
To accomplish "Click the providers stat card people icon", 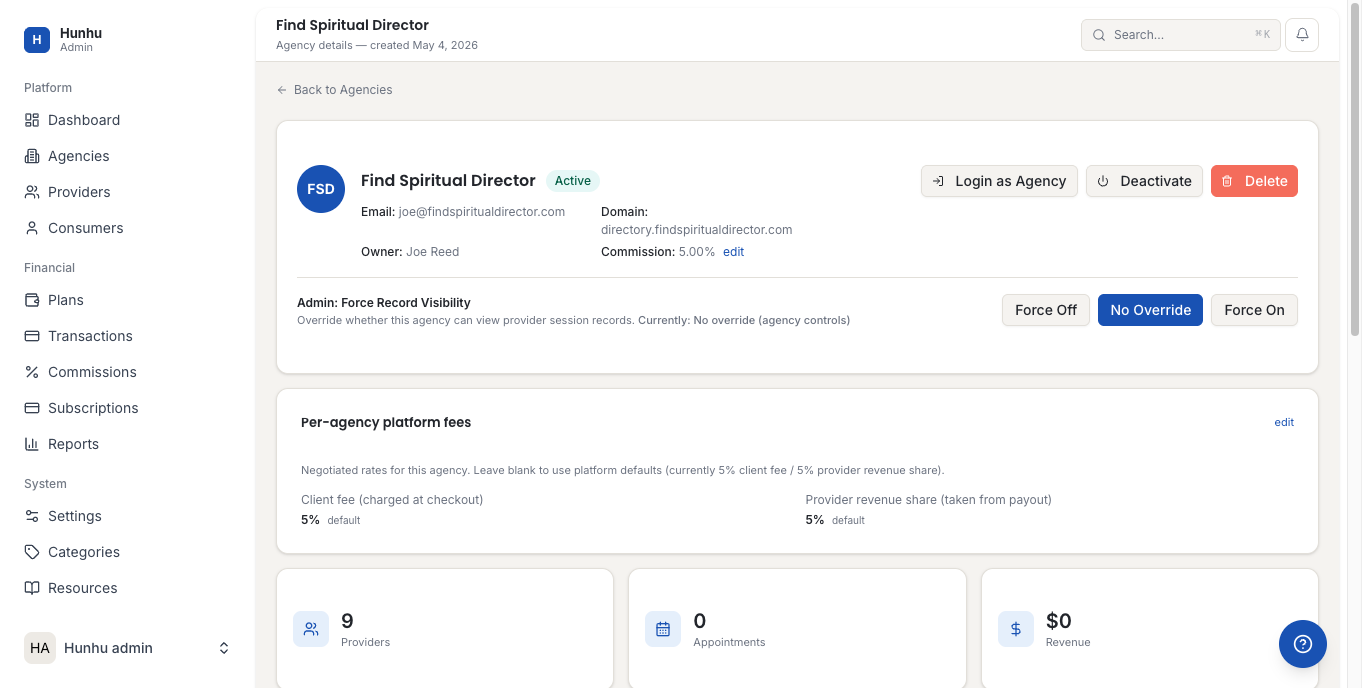I will [x=311, y=629].
